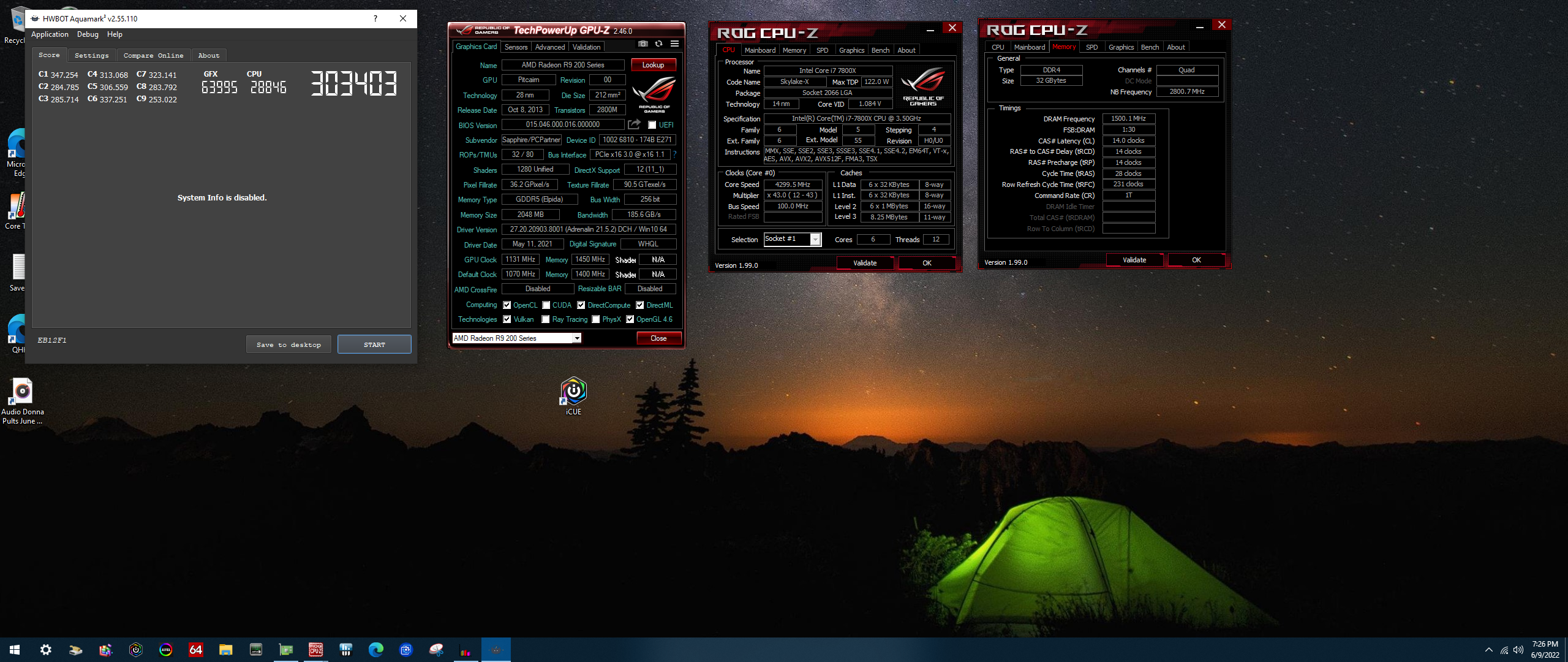The width and height of the screenshot is (1568, 662).
Task: Click the Specification field in CPU-Z
Action: pyautogui.click(x=857, y=118)
